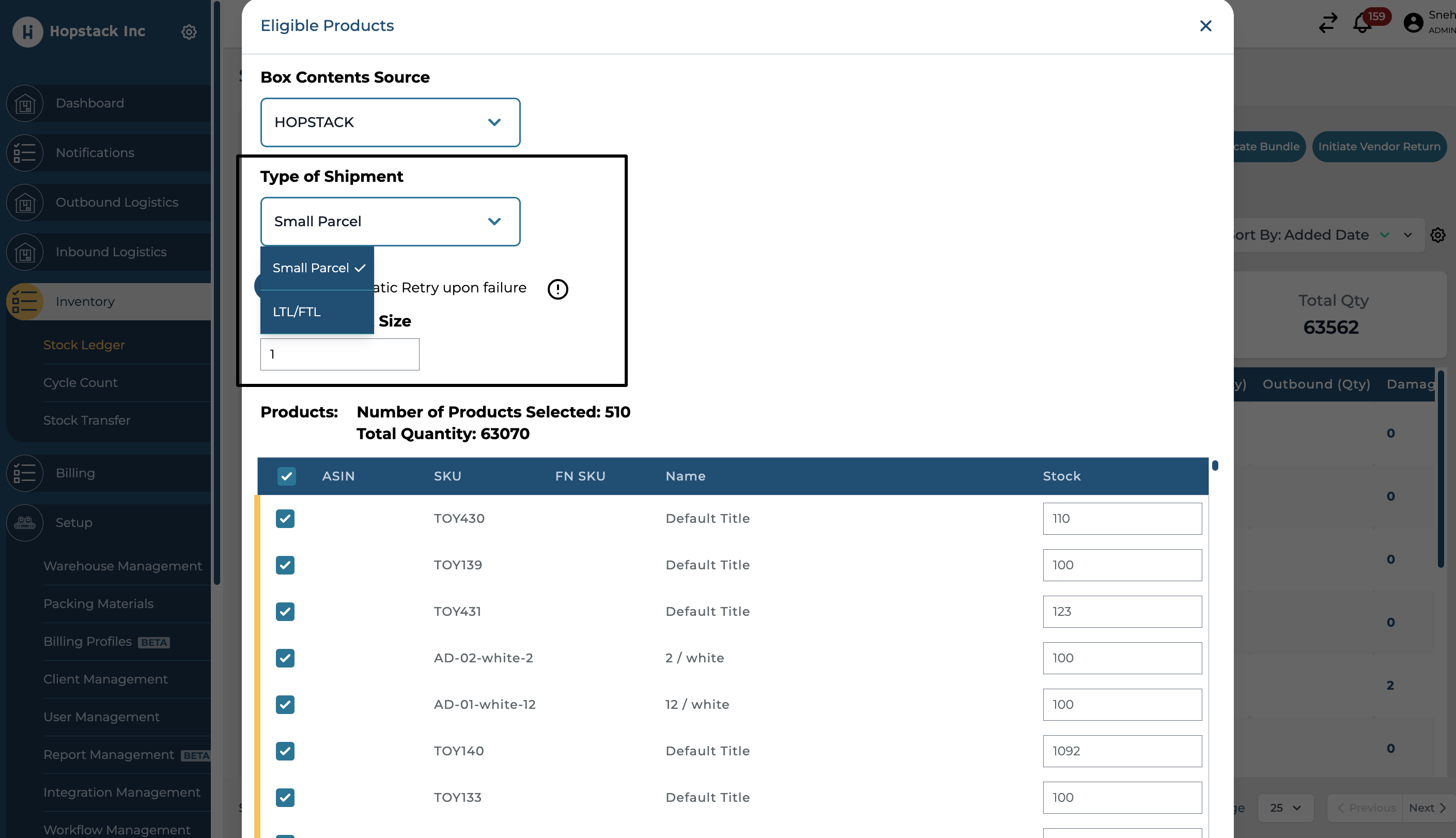This screenshot has width=1456, height=838.
Task: Open the page size 25 dropdown
Action: pos(1285,808)
